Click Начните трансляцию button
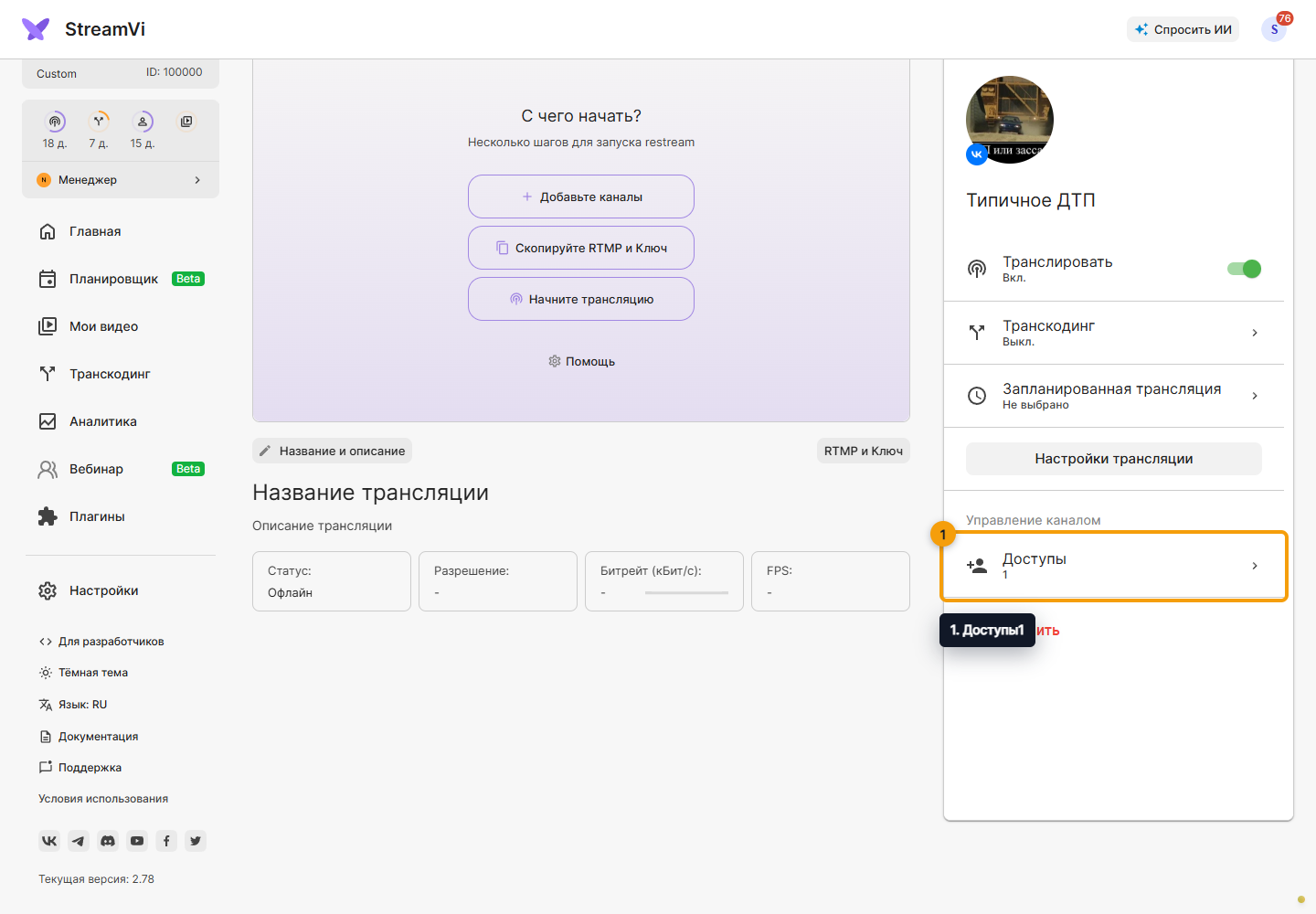 point(581,299)
